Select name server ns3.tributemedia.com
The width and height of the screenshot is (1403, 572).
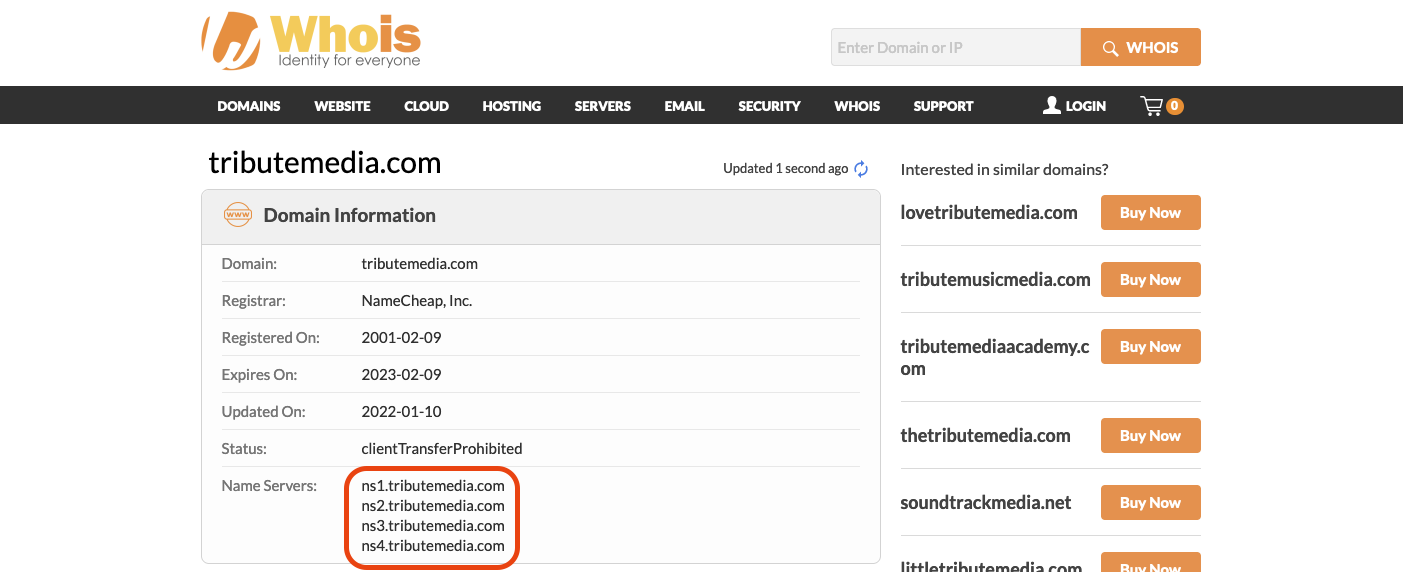tap(432, 526)
